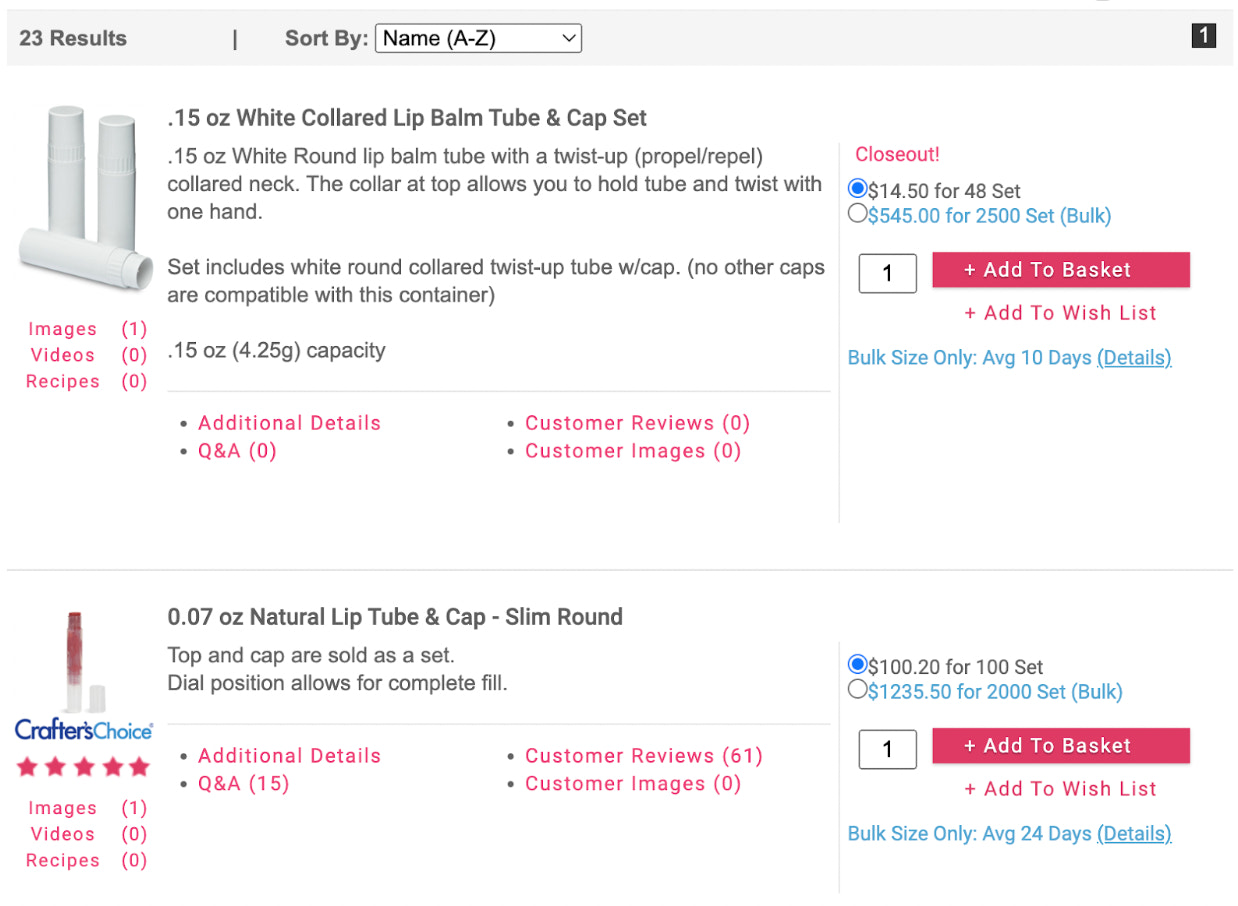1238x906 pixels.
Task: Open Recipes for the Natural Lip Tube
Action: 62,860
